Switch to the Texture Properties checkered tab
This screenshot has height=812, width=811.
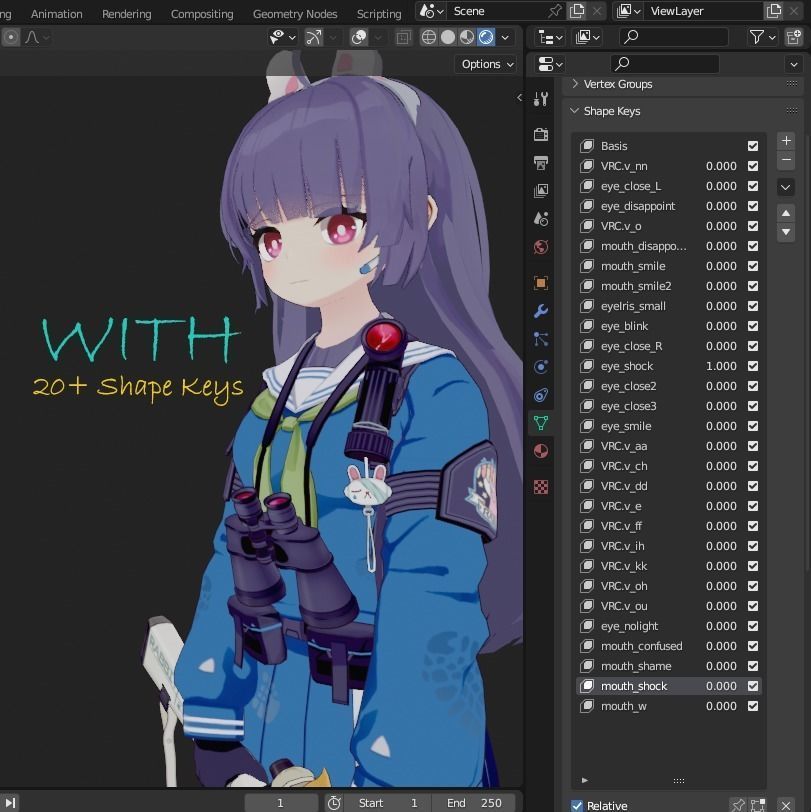pyautogui.click(x=540, y=487)
